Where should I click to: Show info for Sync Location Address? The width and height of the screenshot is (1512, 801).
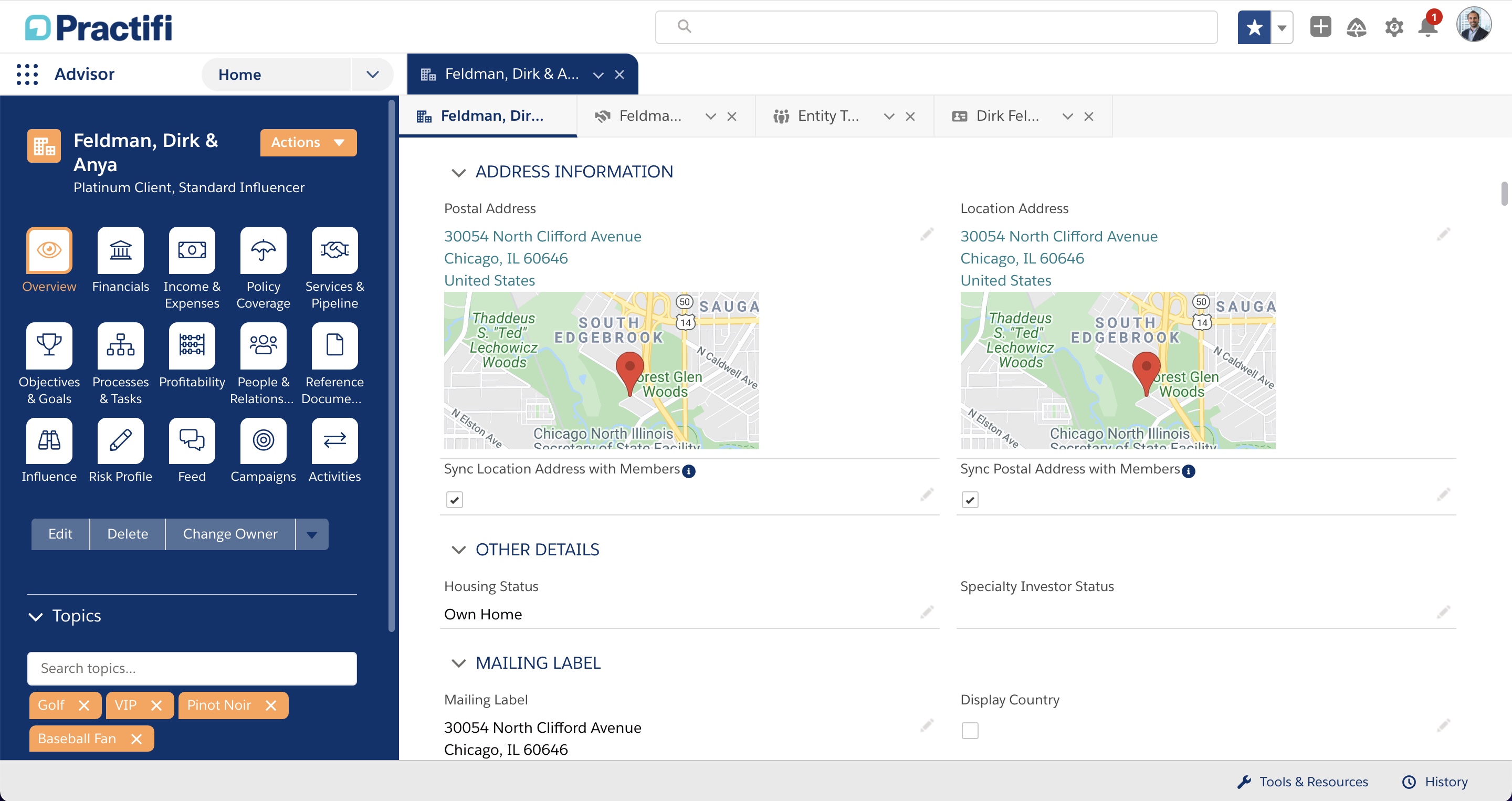(x=689, y=471)
